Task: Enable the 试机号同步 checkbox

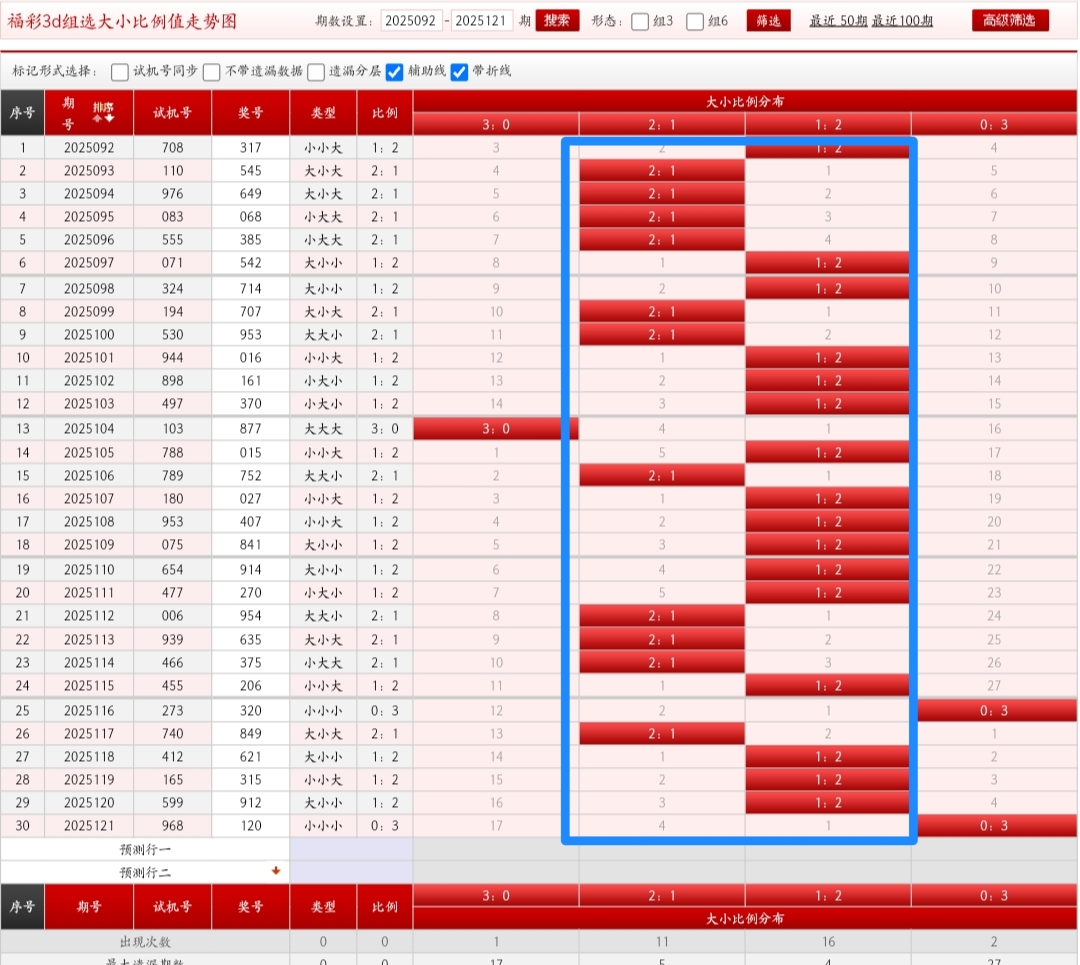Action: 120,72
